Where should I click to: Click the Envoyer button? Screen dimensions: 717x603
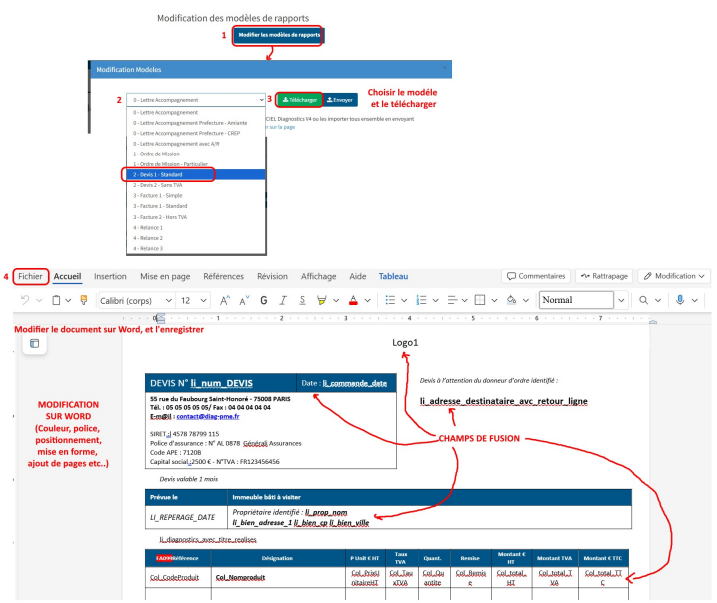(x=341, y=100)
